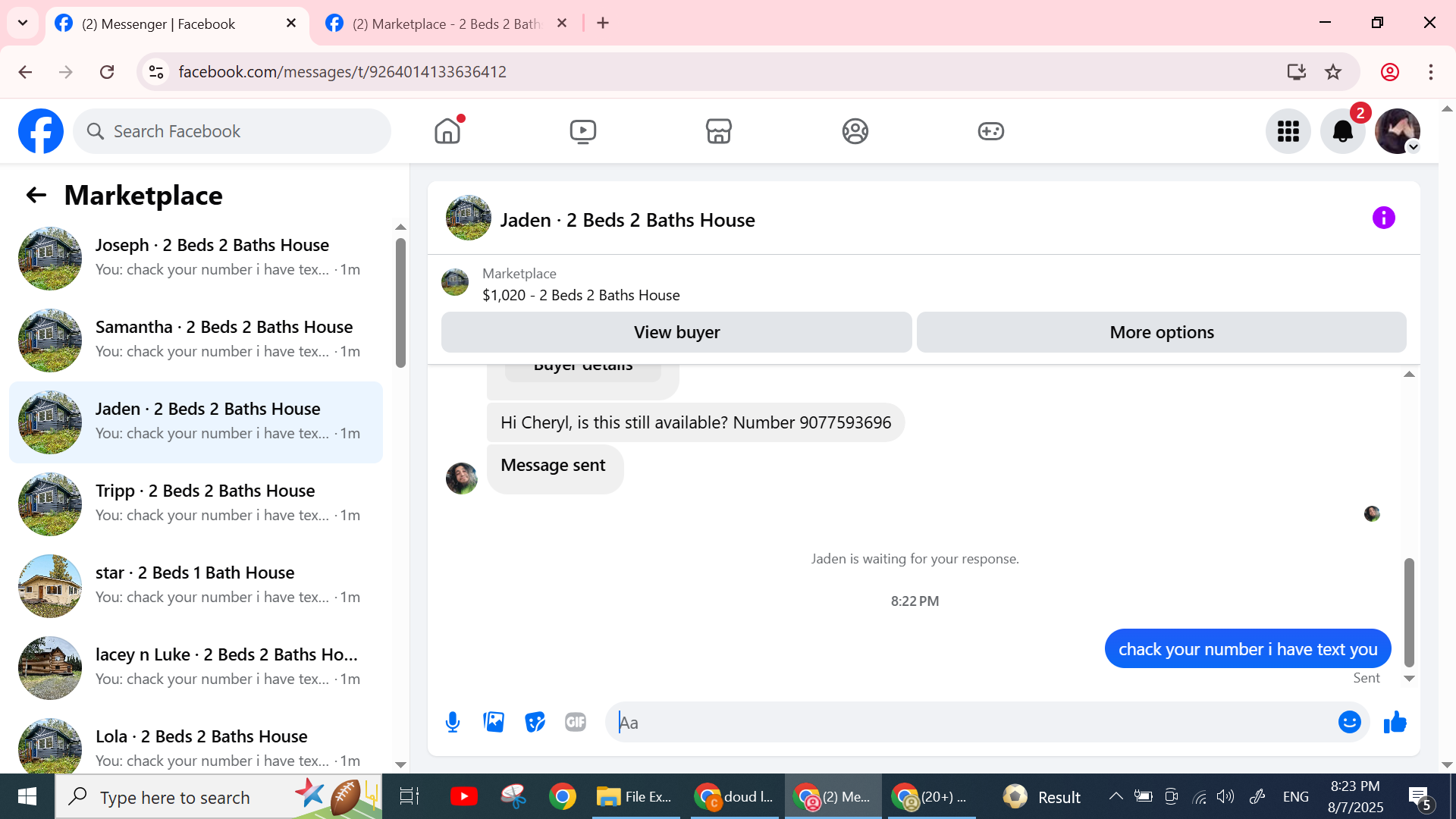
Task: Show hidden system tray icons
Action: tap(1116, 796)
